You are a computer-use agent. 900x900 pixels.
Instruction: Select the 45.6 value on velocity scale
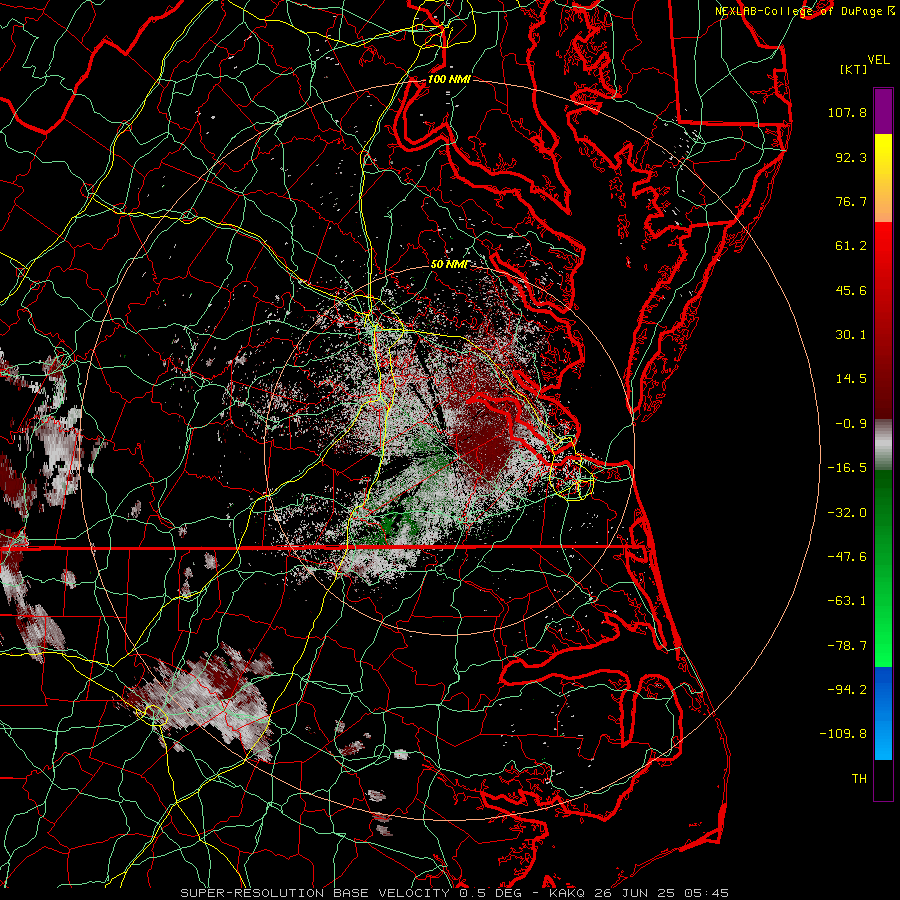pos(851,290)
